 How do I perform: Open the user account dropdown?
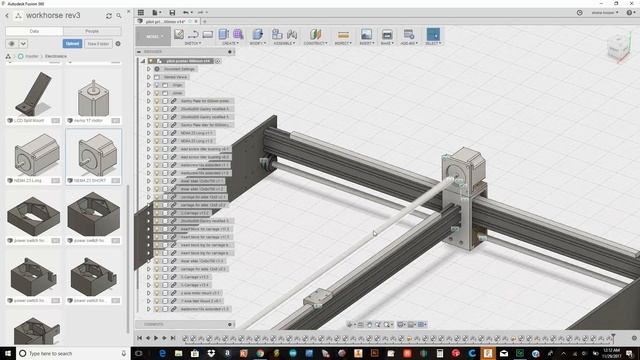point(604,13)
